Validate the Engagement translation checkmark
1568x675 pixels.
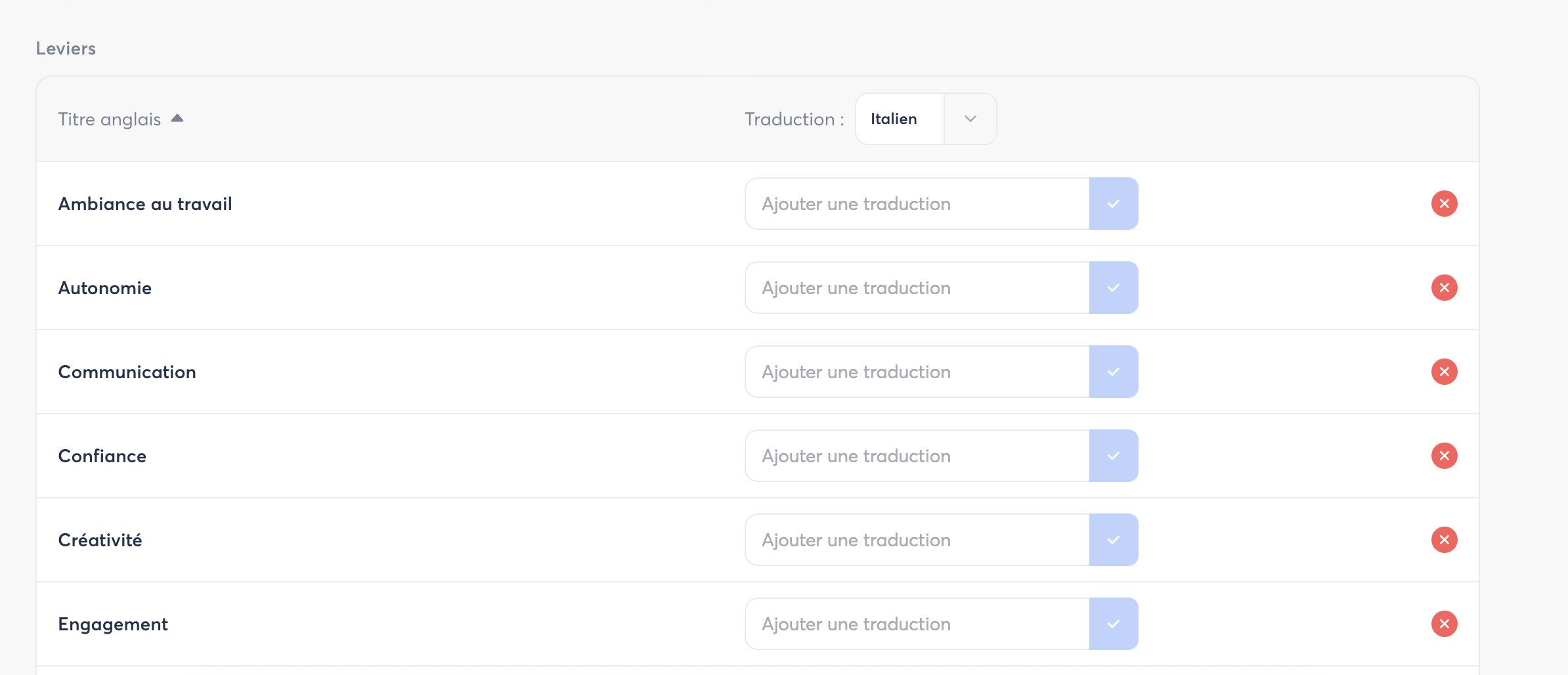click(x=1113, y=624)
